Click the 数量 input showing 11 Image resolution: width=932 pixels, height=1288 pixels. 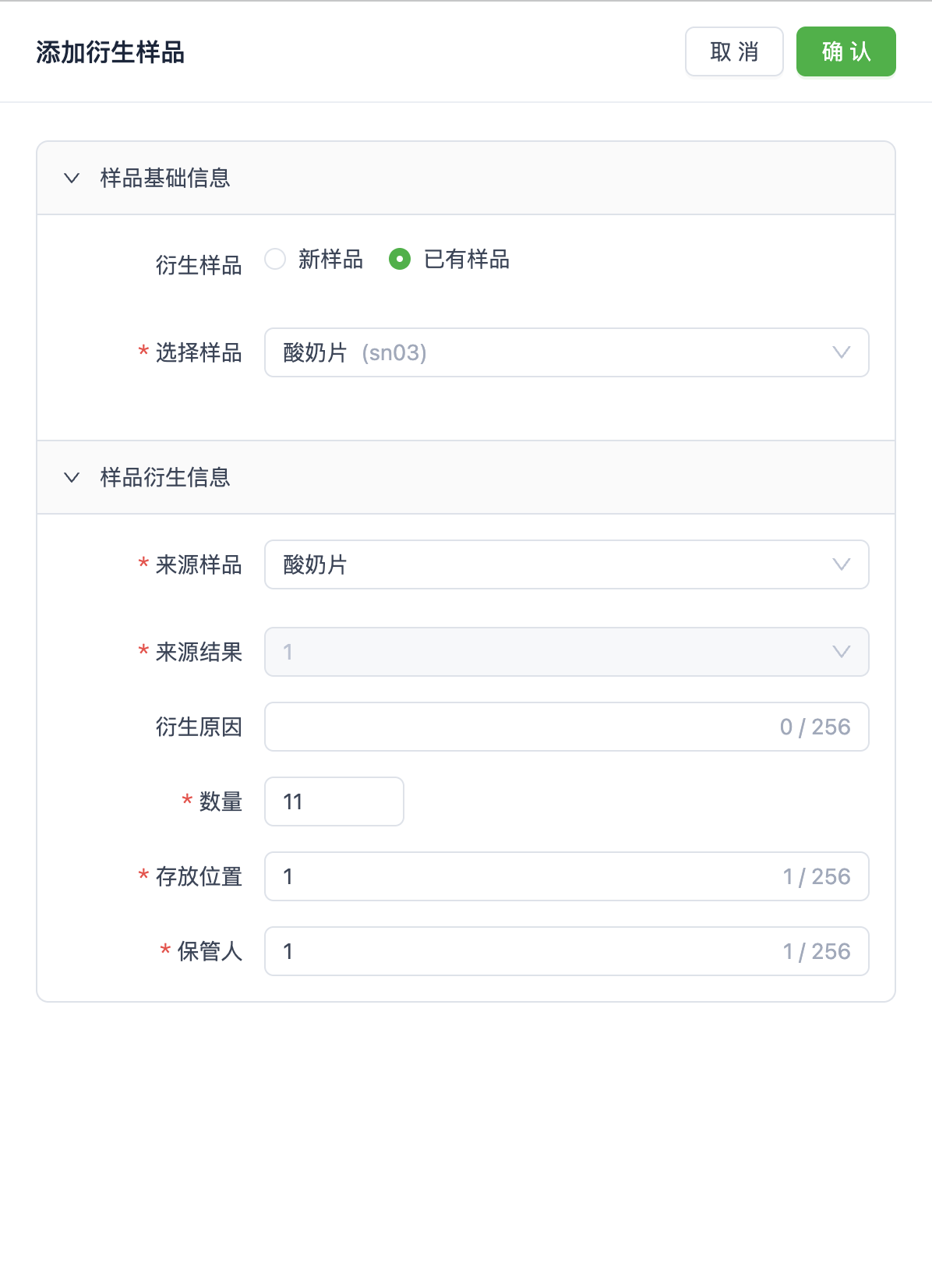pos(334,801)
